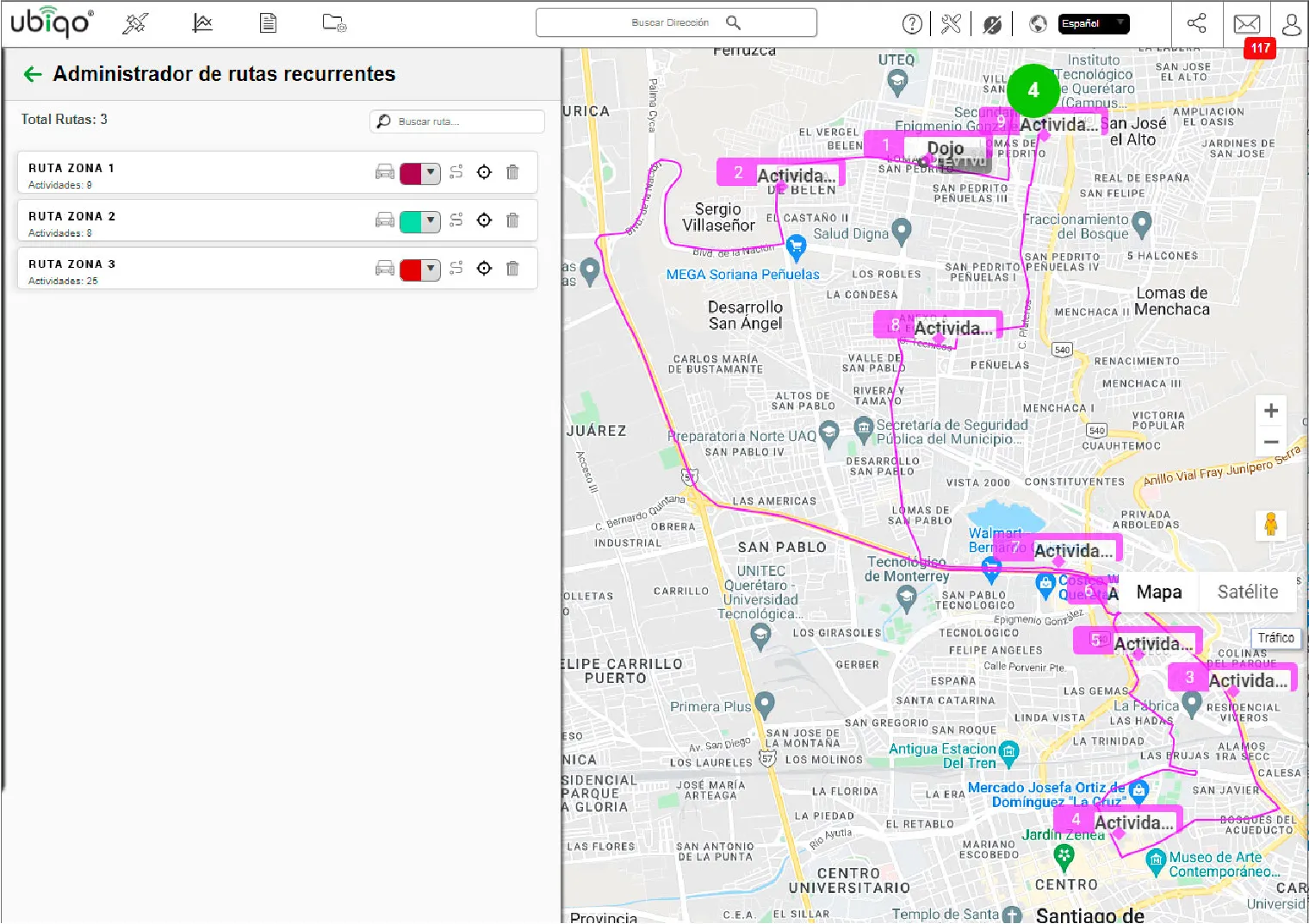The height and width of the screenshot is (924, 1309).
Task: Open the user profile icon
Action: pyautogui.click(x=1291, y=24)
